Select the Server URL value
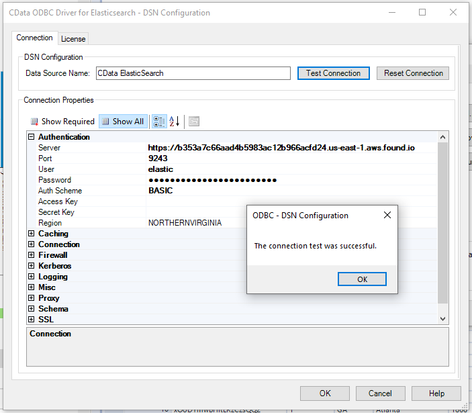This screenshot has height=413, width=472. pyautogui.click(x=281, y=148)
